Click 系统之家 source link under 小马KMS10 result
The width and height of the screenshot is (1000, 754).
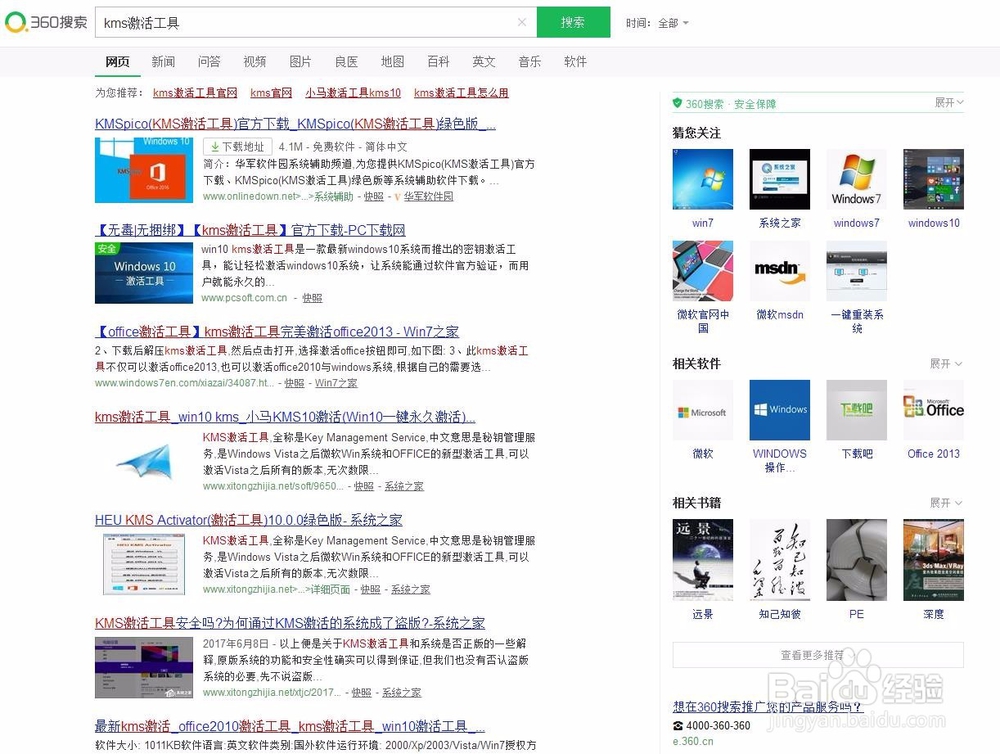pos(404,486)
